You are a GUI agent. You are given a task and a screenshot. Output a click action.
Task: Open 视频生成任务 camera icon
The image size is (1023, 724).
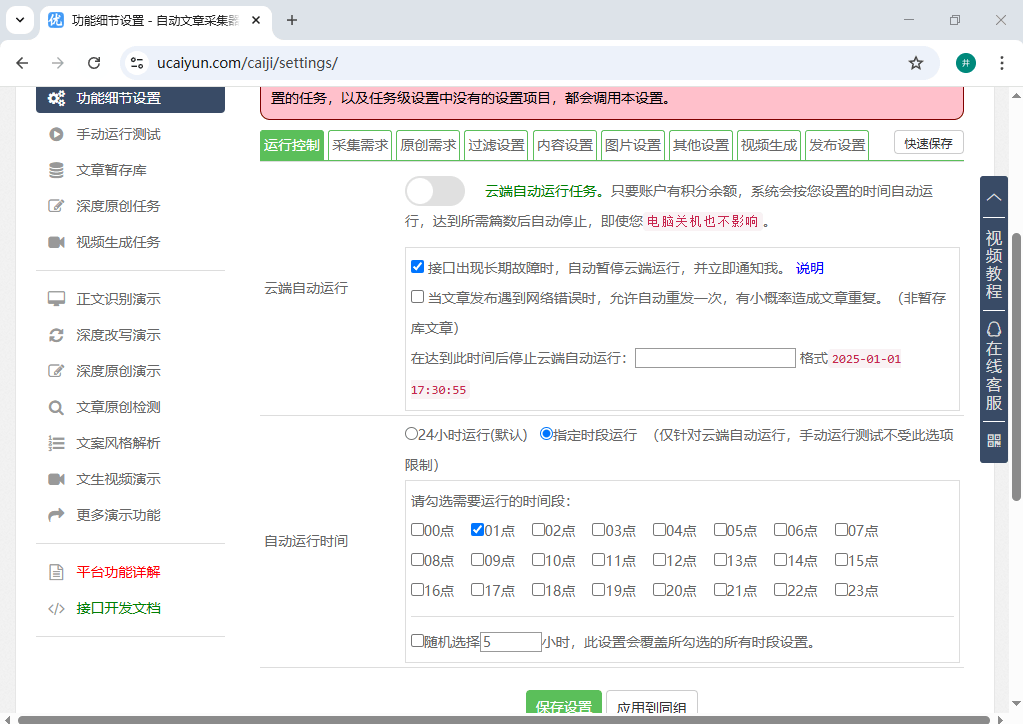pos(58,241)
